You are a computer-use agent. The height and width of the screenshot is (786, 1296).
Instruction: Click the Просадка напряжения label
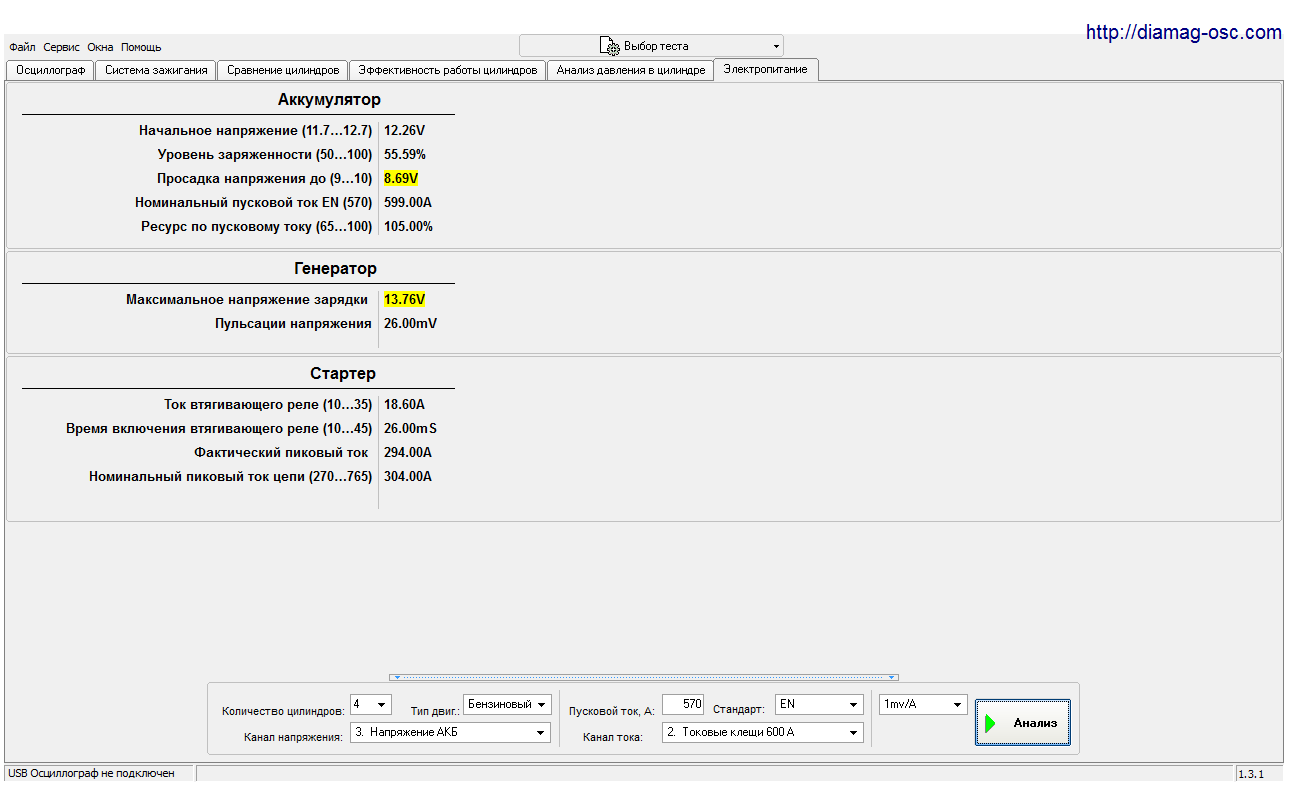(x=265, y=179)
